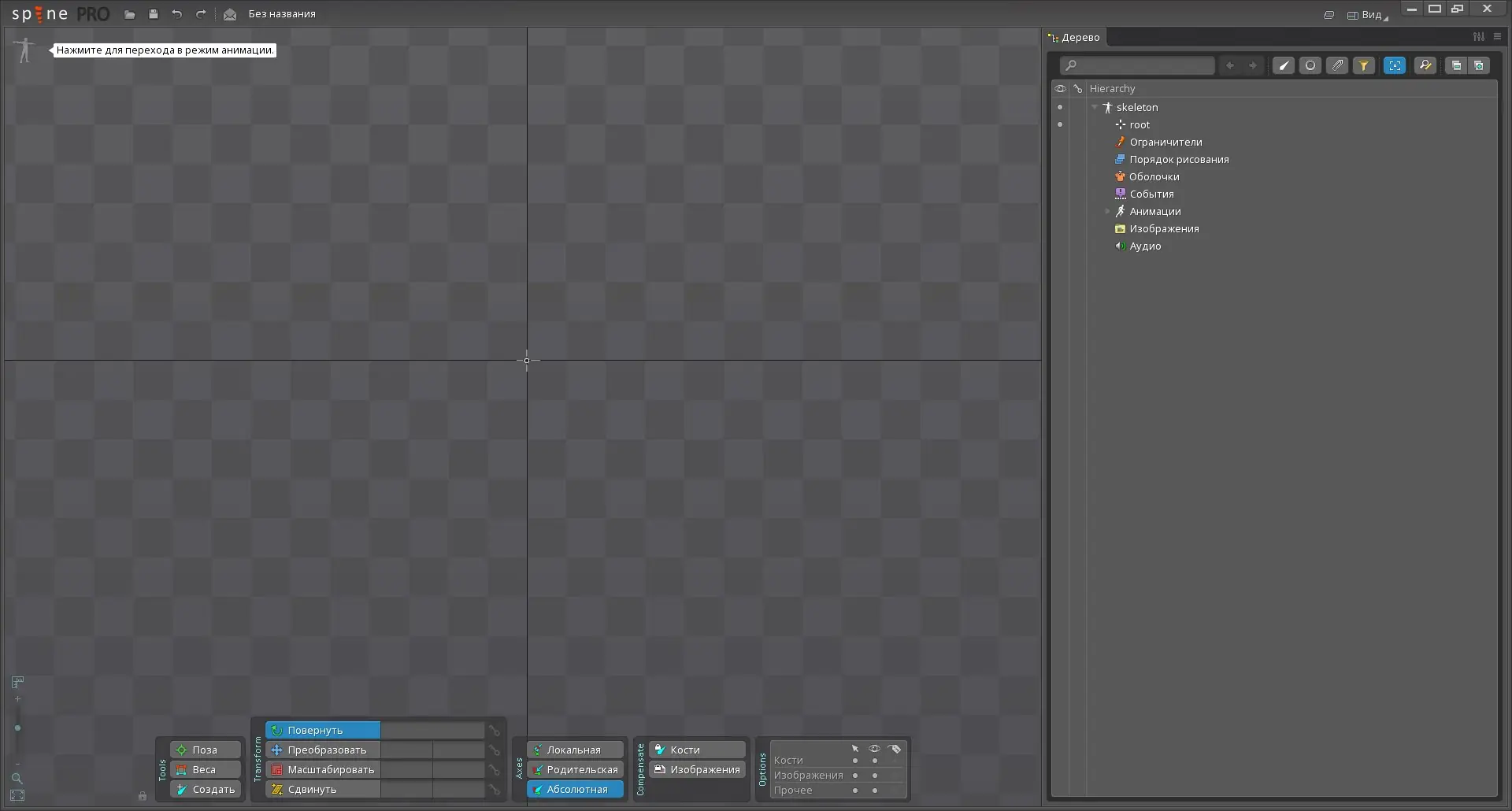
Task: Open the yellow funnel filter options
Action: pyautogui.click(x=1364, y=65)
